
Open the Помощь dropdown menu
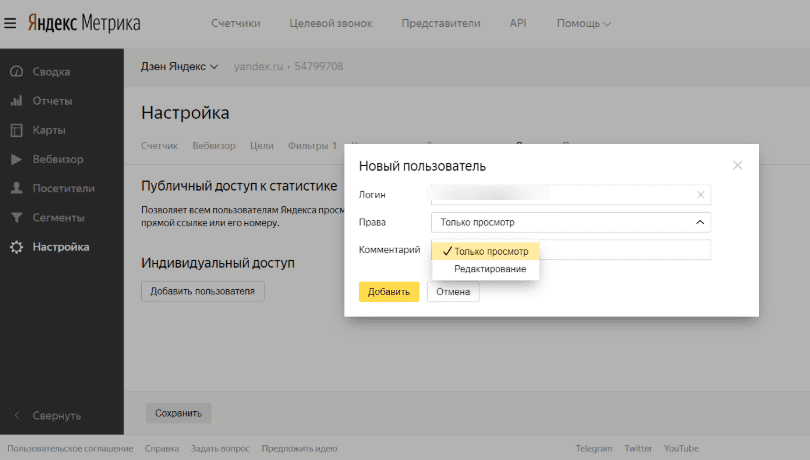584,23
